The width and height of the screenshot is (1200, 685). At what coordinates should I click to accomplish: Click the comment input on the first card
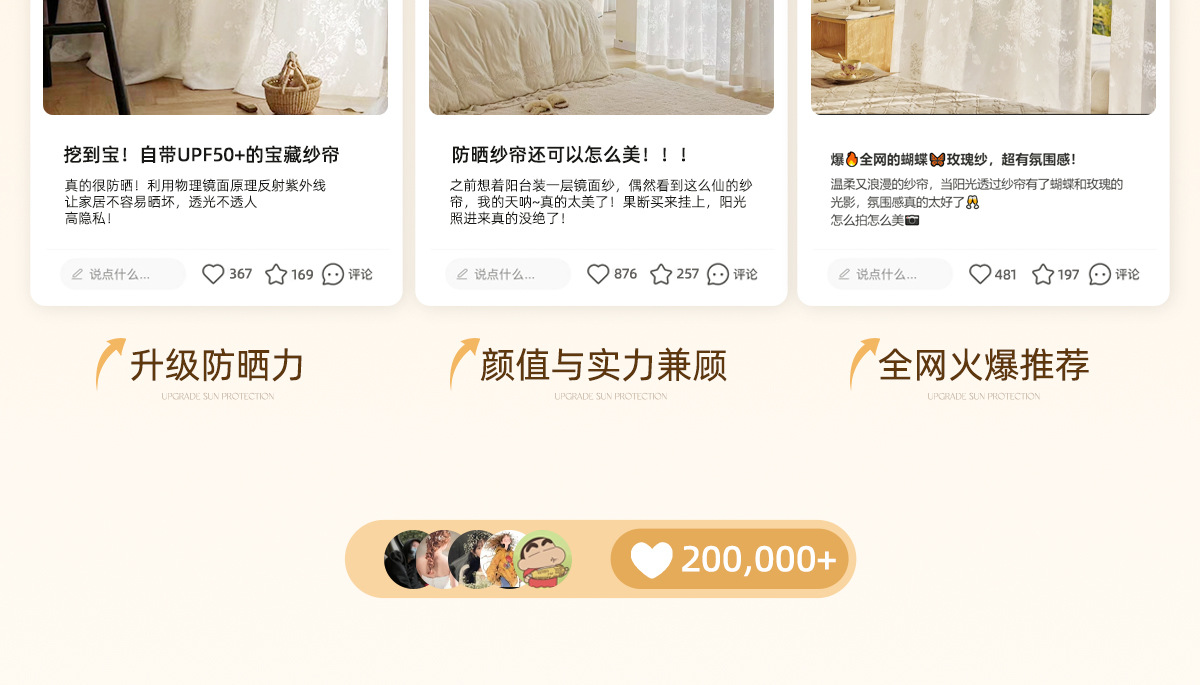click(x=123, y=274)
